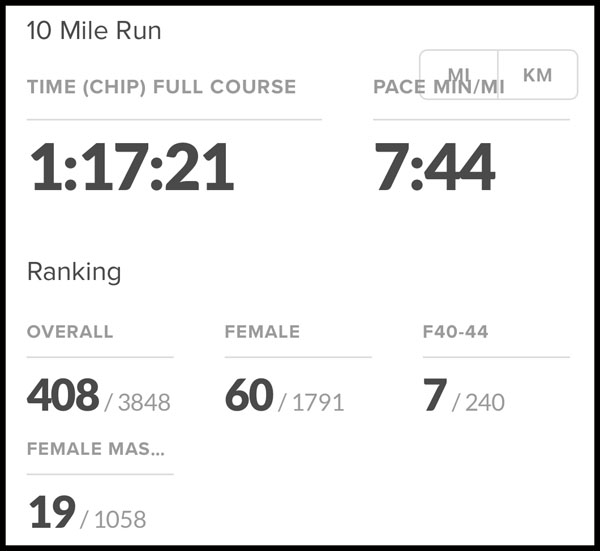Image resolution: width=600 pixels, height=551 pixels.
Task: Select the MI unit toggle
Action: pos(459,75)
